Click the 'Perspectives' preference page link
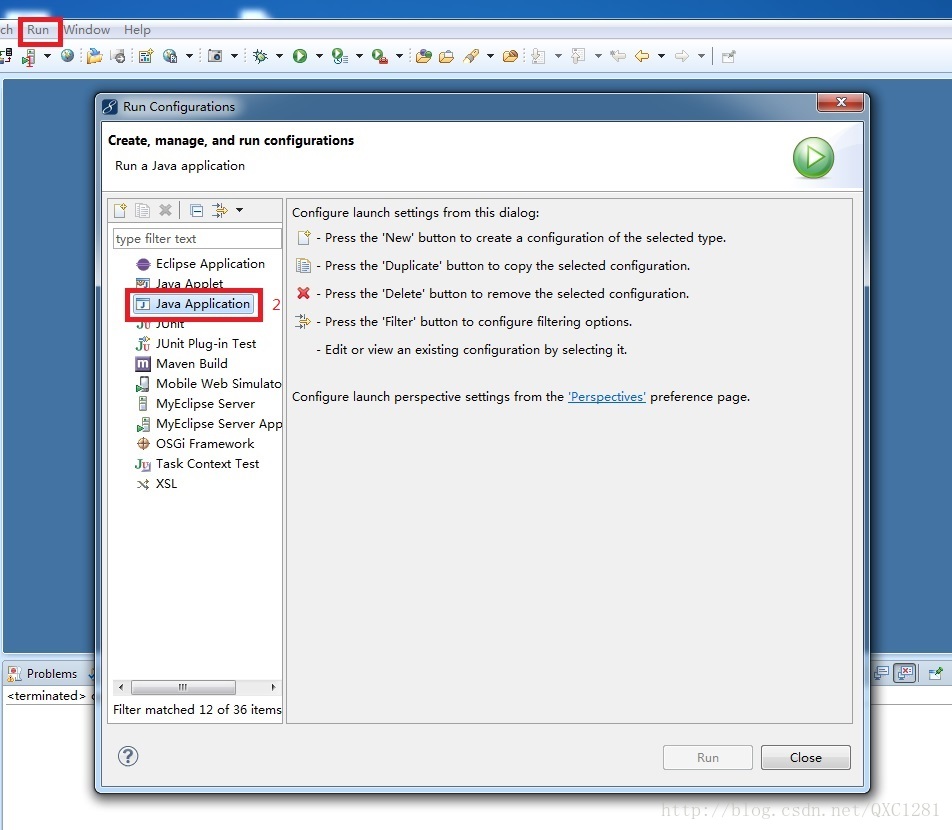 [607, 397]
